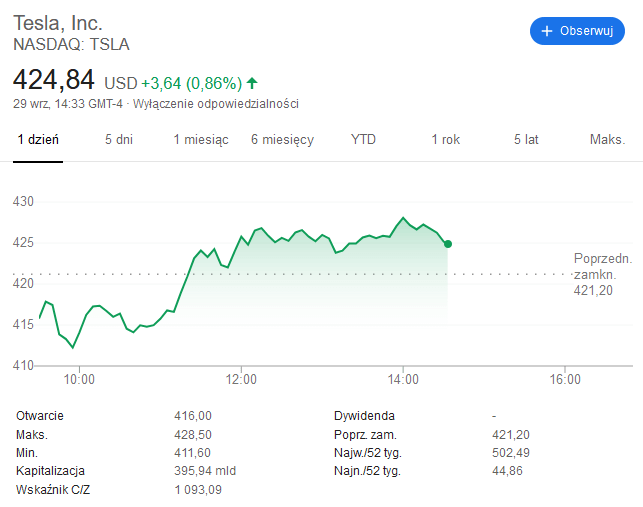The width and height of the screenshot is (643, 507).
Task: Select the 1 dzień tab
Action: pyautogui.click(x=38, y=139)
